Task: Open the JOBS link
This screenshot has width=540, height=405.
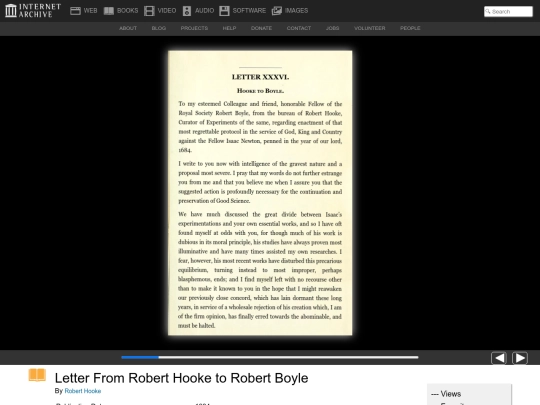Action: 333,28
